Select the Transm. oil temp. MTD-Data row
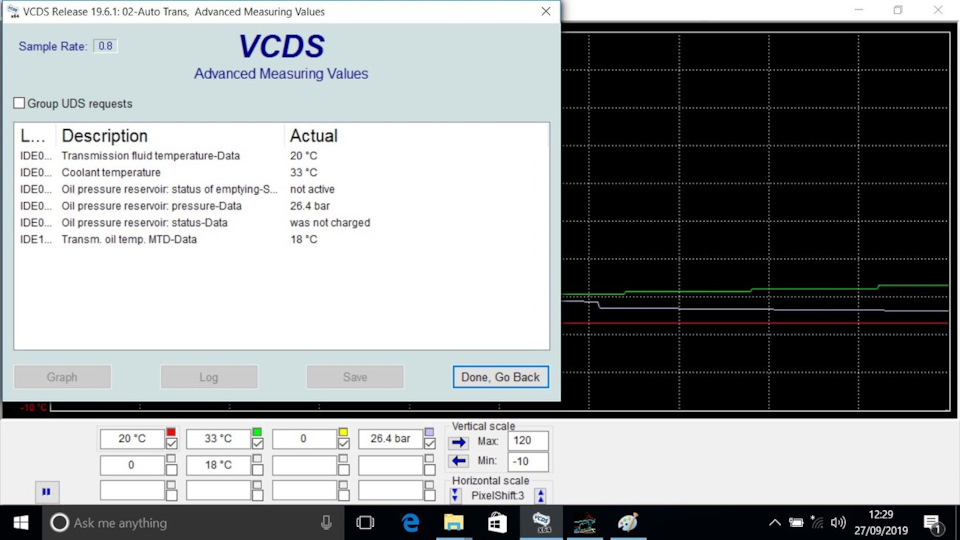This screenshot has height=540, width=960. click(x=282, y=239)
